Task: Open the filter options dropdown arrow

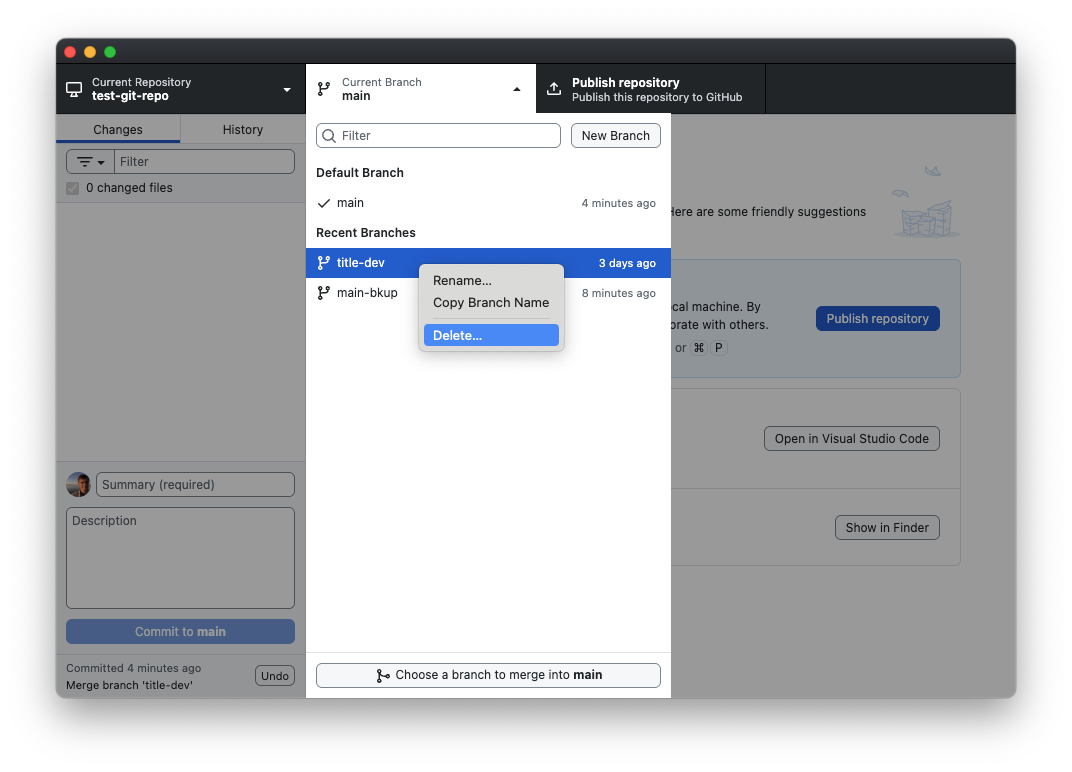Action: click(101, 163)
